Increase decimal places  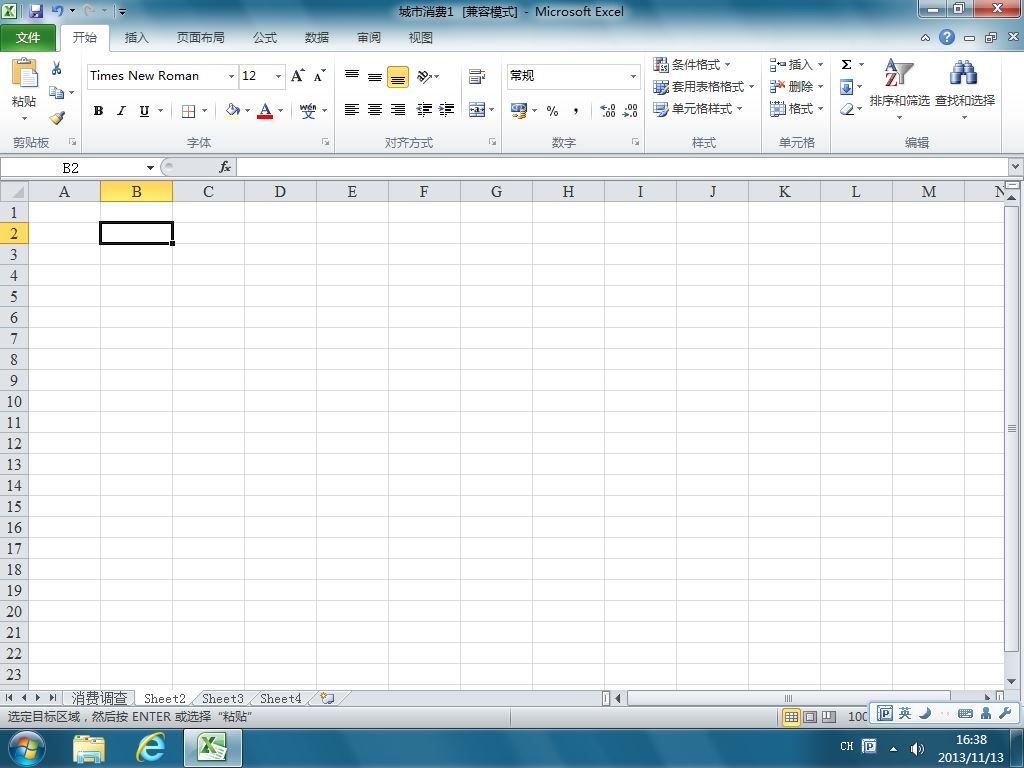pos(607,111)
